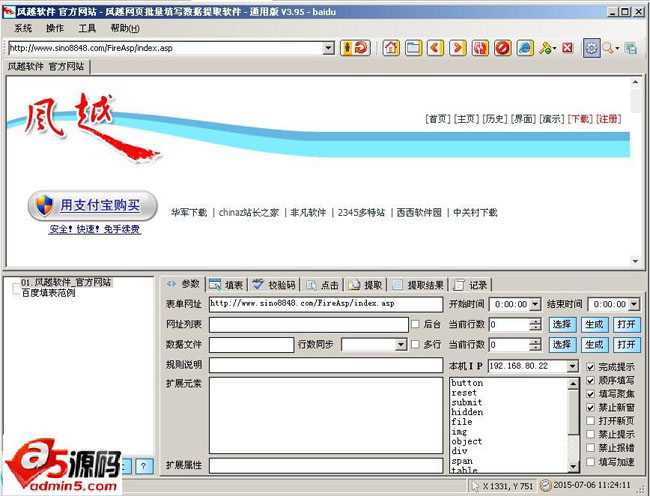
Task: Uncheck the 完成提示 option
Action: point(591,367)
